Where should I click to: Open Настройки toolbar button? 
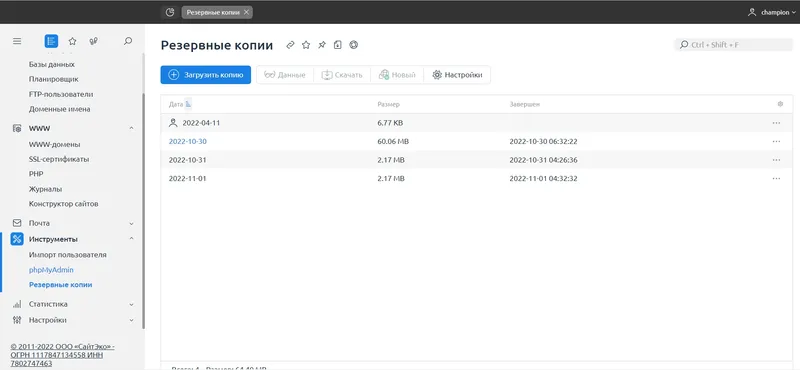[457, 75]
